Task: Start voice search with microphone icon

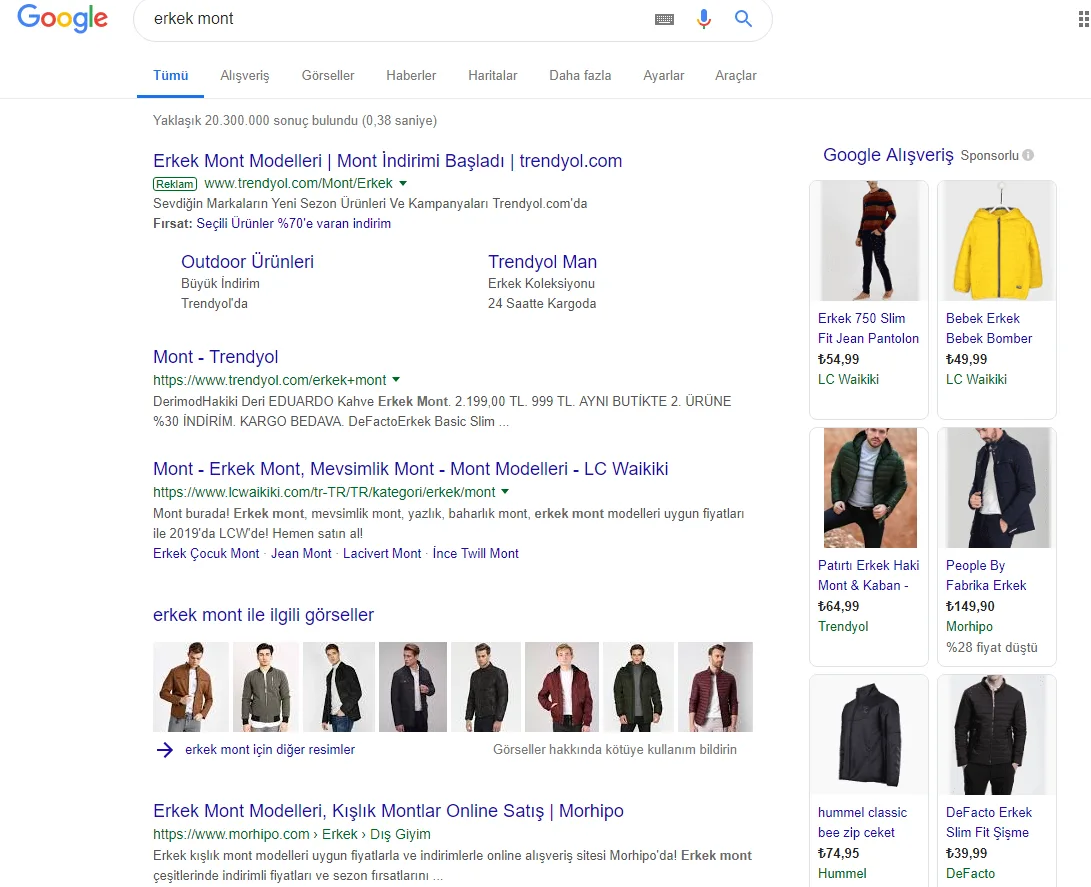Action: (704, 19)
